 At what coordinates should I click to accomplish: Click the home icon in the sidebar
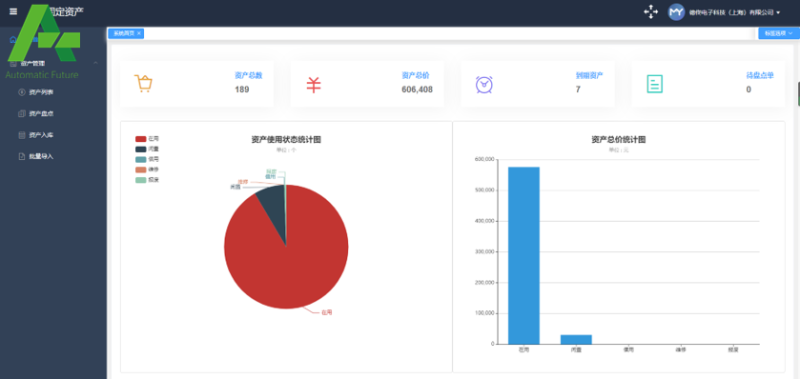pos(13,40)
